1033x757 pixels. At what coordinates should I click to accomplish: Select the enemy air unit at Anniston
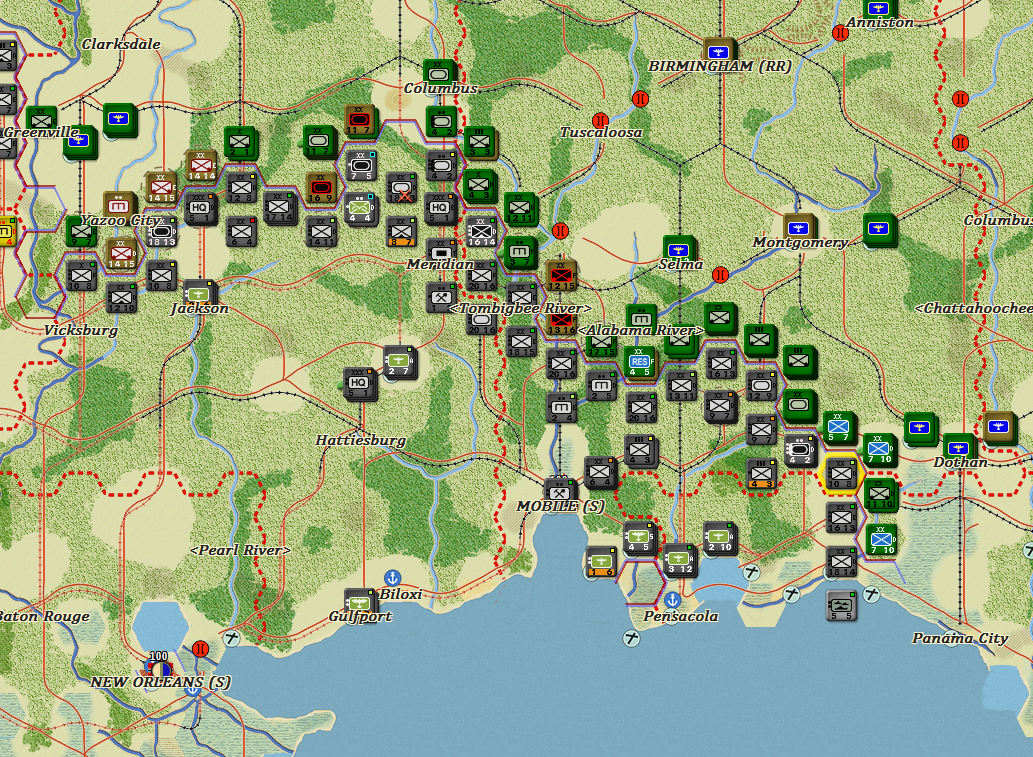878,9
